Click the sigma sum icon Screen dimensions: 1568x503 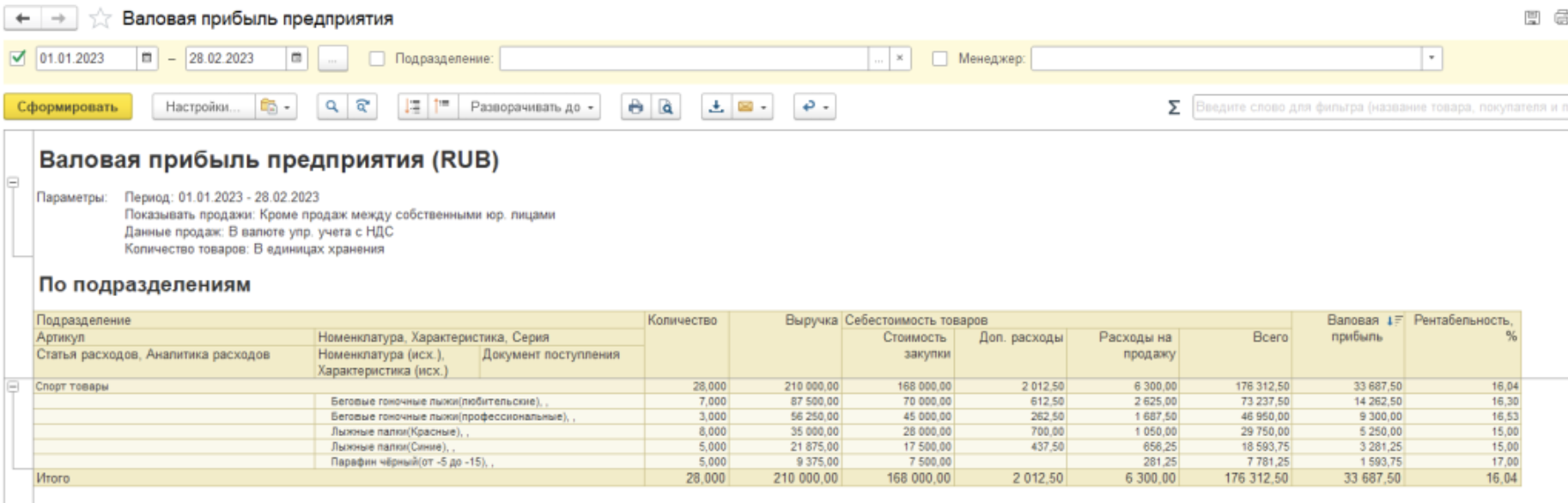(x=1173, y=107)
